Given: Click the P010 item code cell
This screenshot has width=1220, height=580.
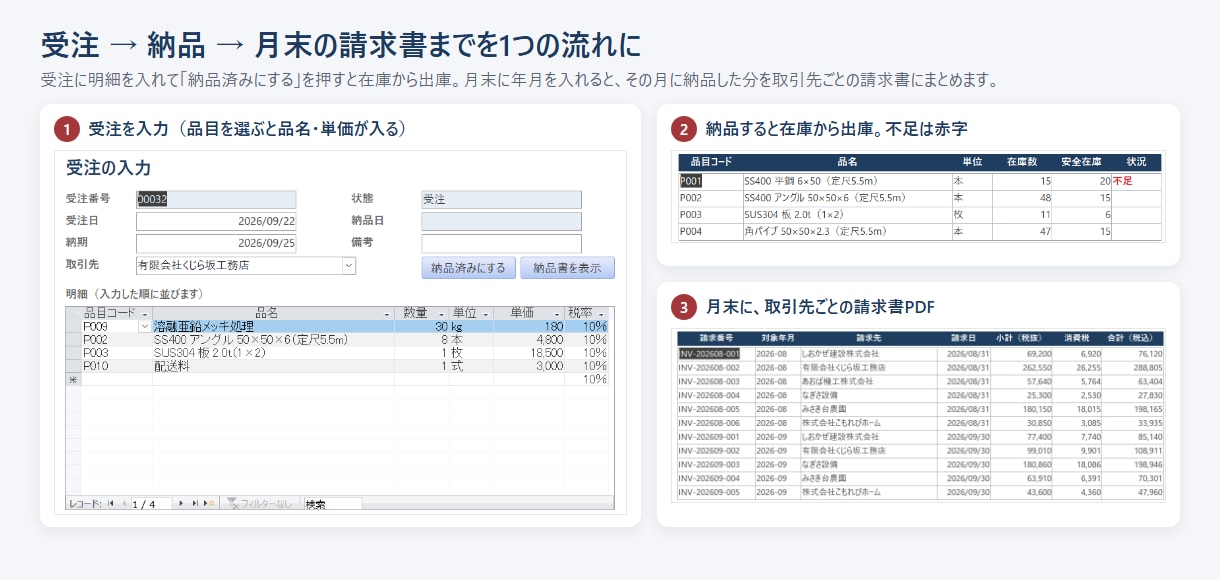Looking at the screenshot, I should (x=116, y=366).
